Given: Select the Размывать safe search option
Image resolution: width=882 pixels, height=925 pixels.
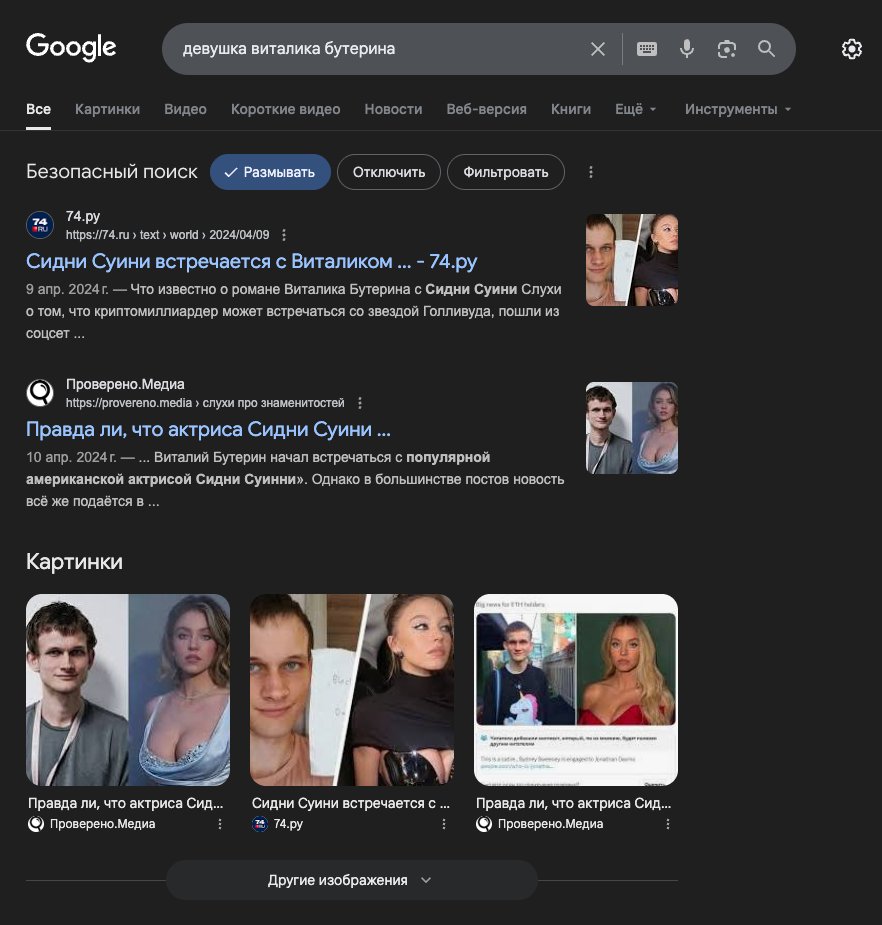Looking at the screenshot, I should pyautogui.click(x=270, y=172).
